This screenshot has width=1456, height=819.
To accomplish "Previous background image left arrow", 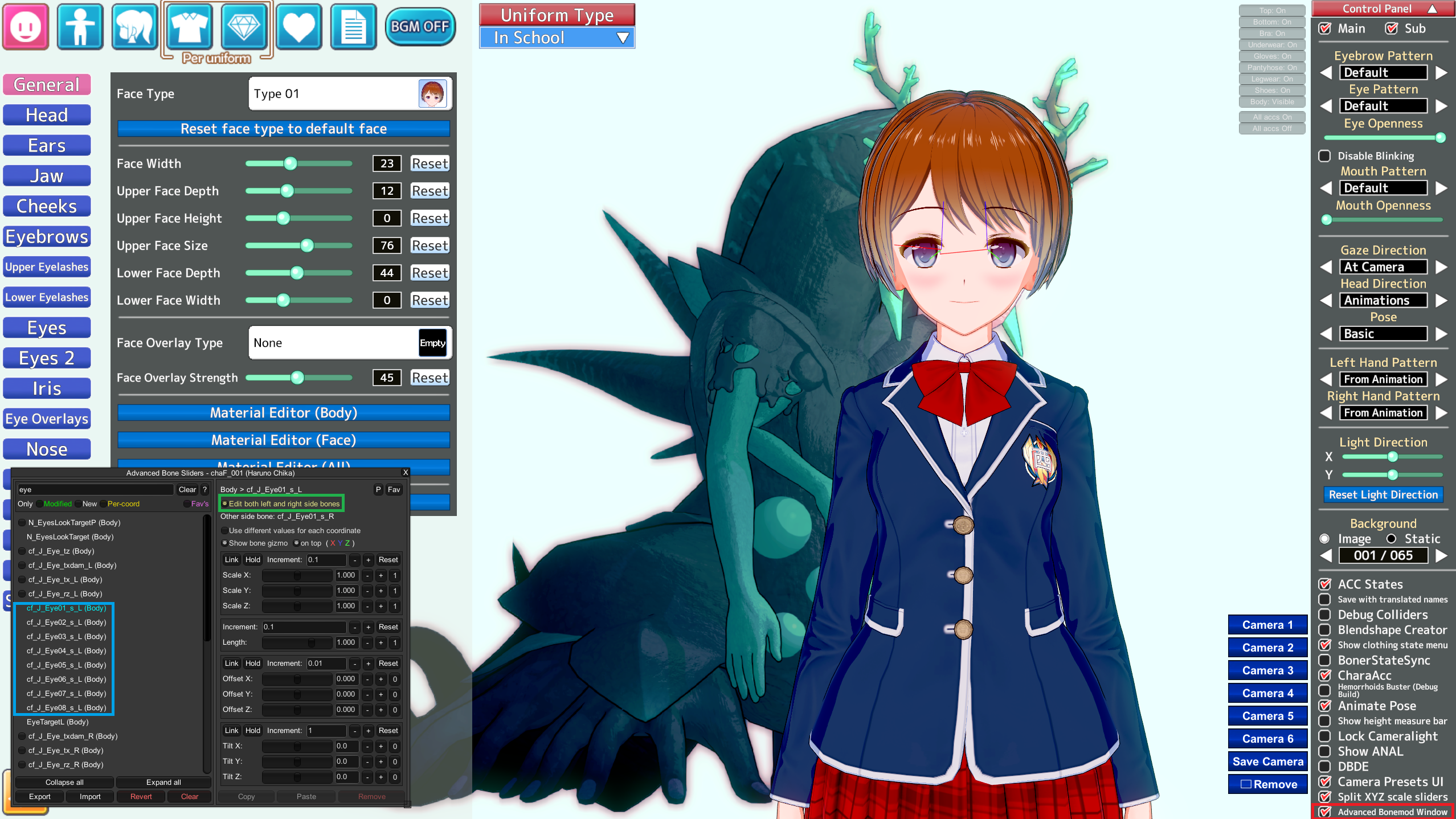I will coord(1326,555).
